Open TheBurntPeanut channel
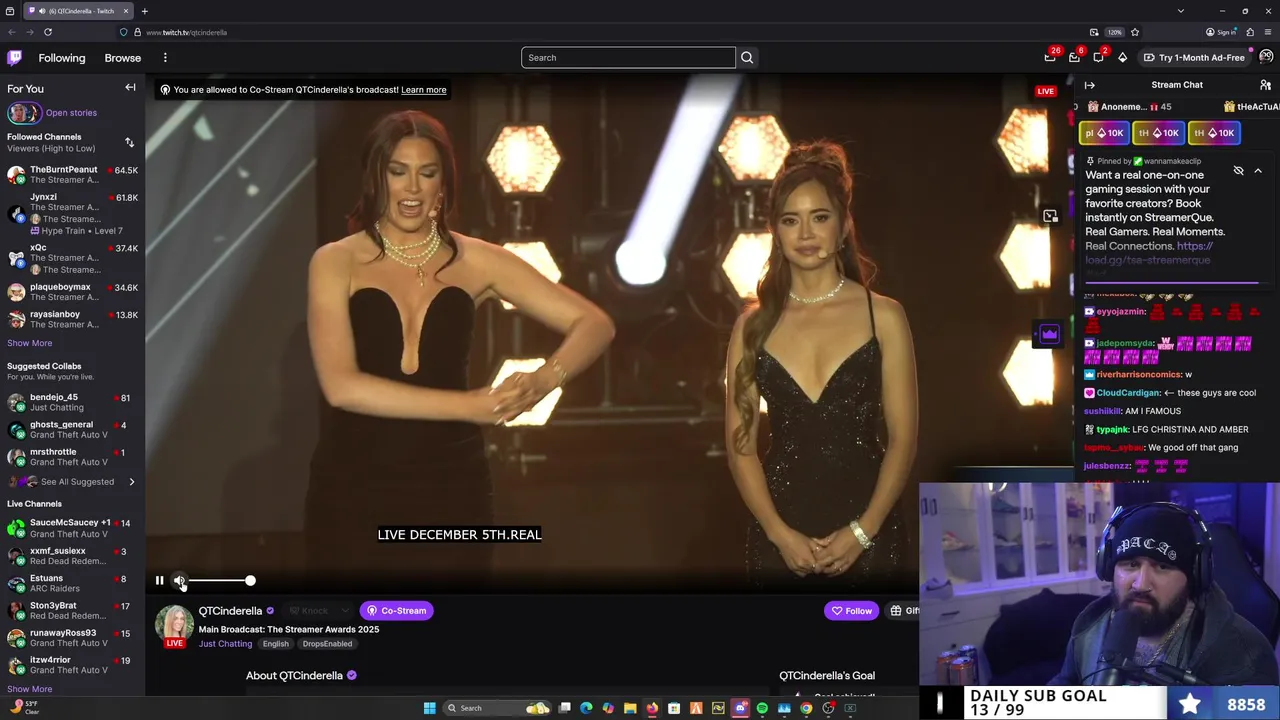 pos(72,175)
